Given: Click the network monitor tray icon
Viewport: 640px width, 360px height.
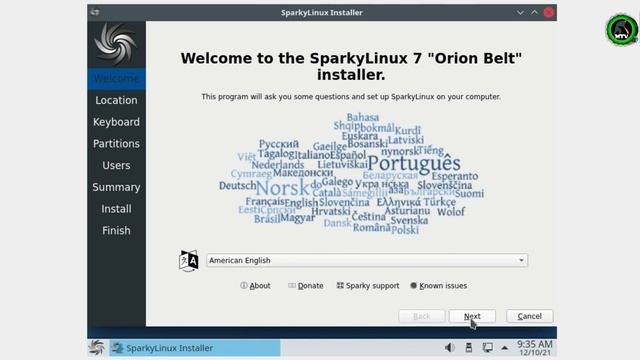Looking at the screenshot, I should point(487,348).
